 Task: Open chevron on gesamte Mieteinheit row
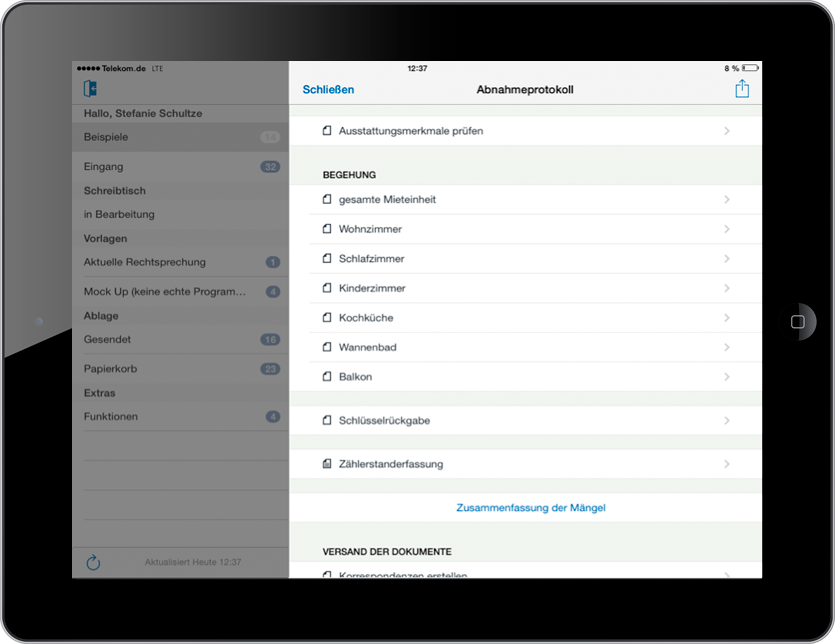tap(727, 199)
